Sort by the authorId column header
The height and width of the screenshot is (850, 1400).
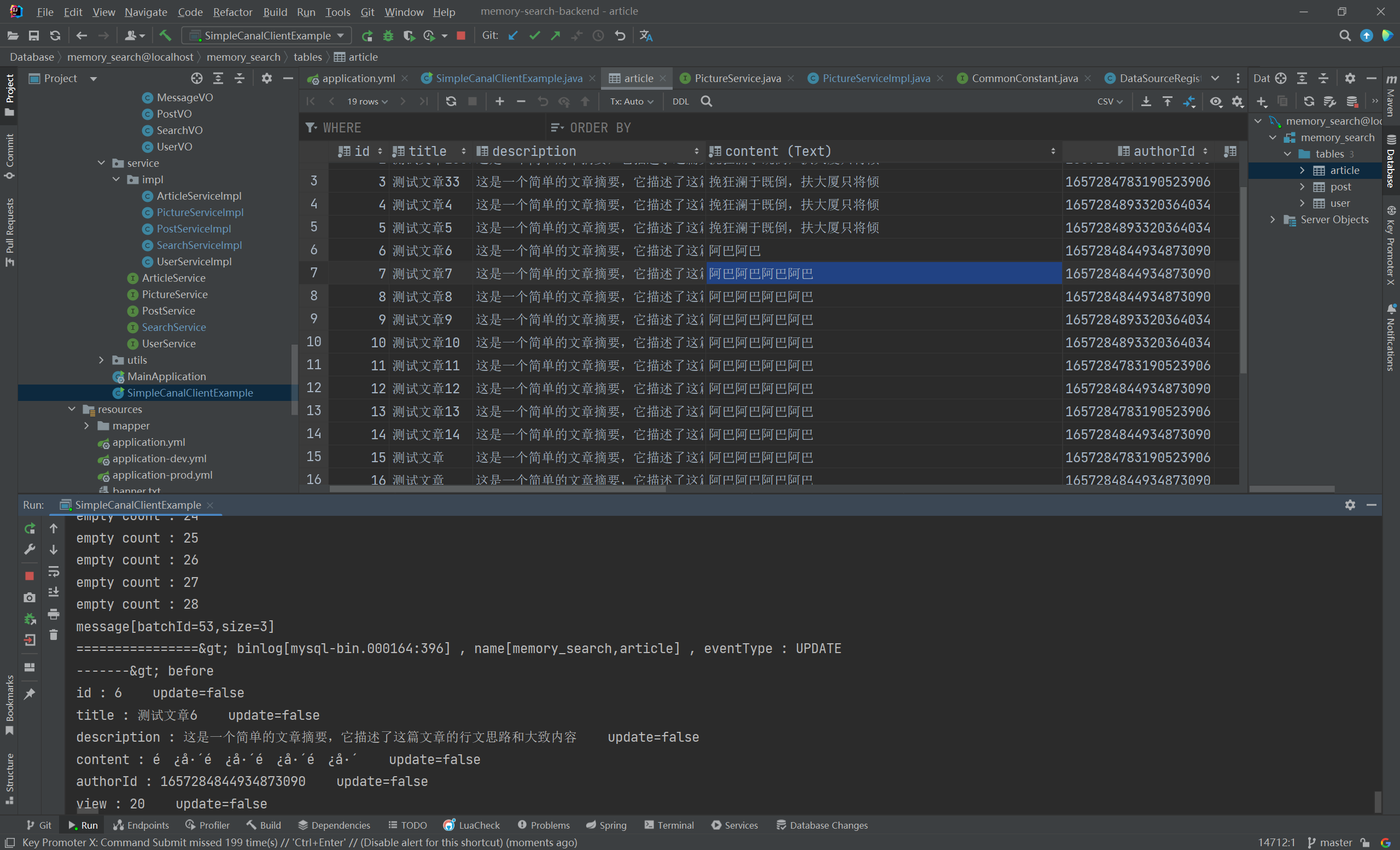1164,151
